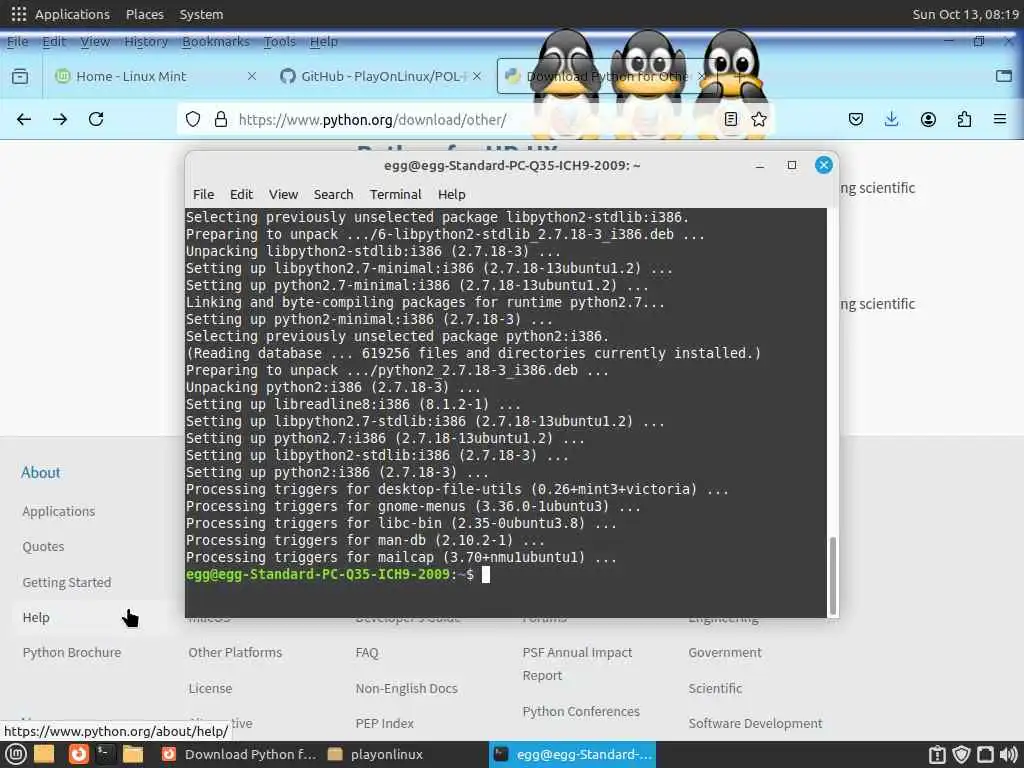Open the terminal's File menu
Viewport: 1024px width, 768px height.
(x=203, y=194)
